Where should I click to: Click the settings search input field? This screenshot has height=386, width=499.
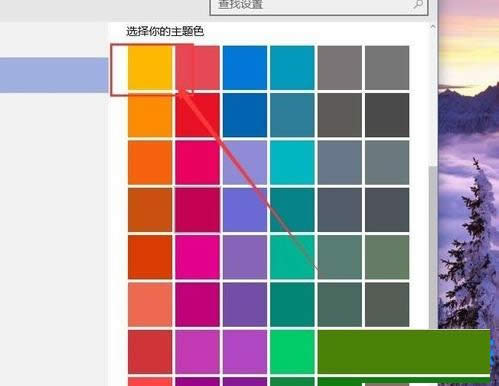[319, 6]
